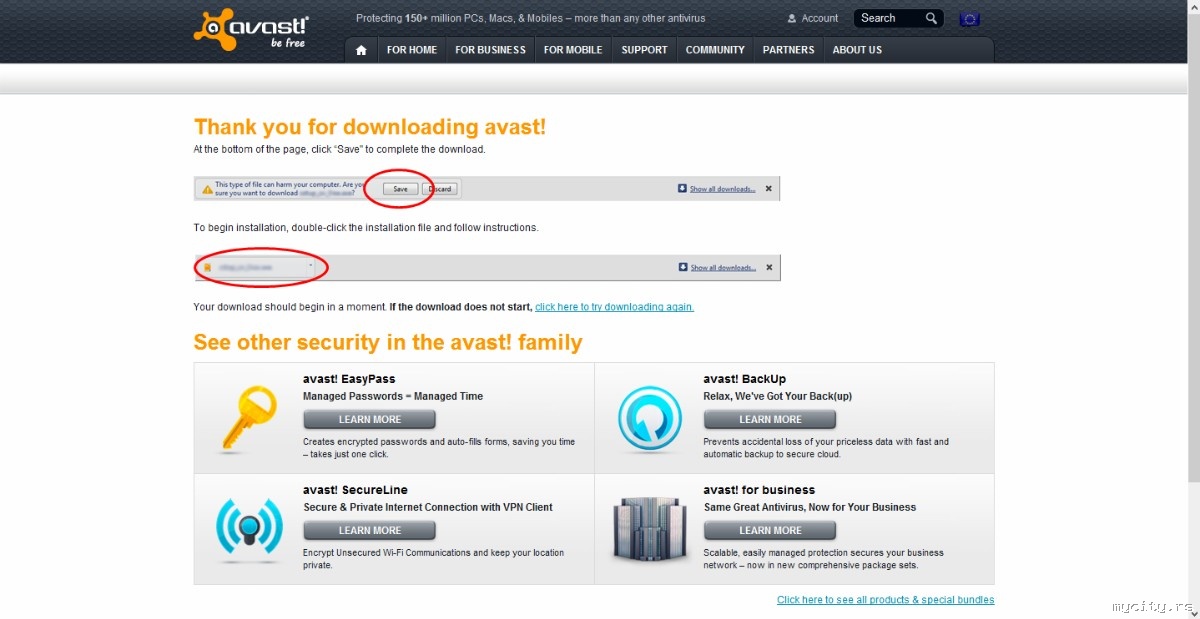
Task: Click the Account link
Action: (820, 18)
